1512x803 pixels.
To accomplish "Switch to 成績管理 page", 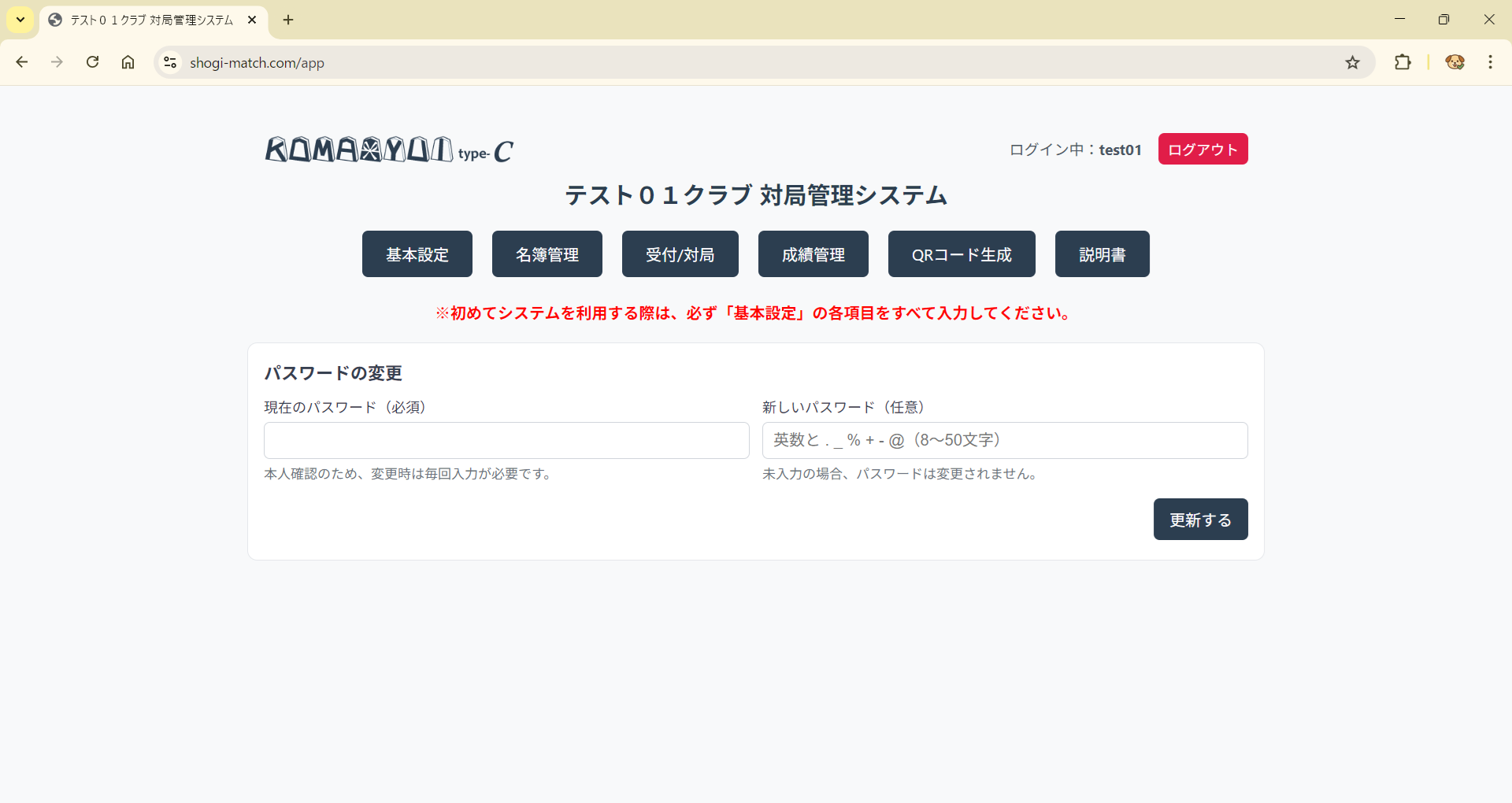I will coord(813,254).
